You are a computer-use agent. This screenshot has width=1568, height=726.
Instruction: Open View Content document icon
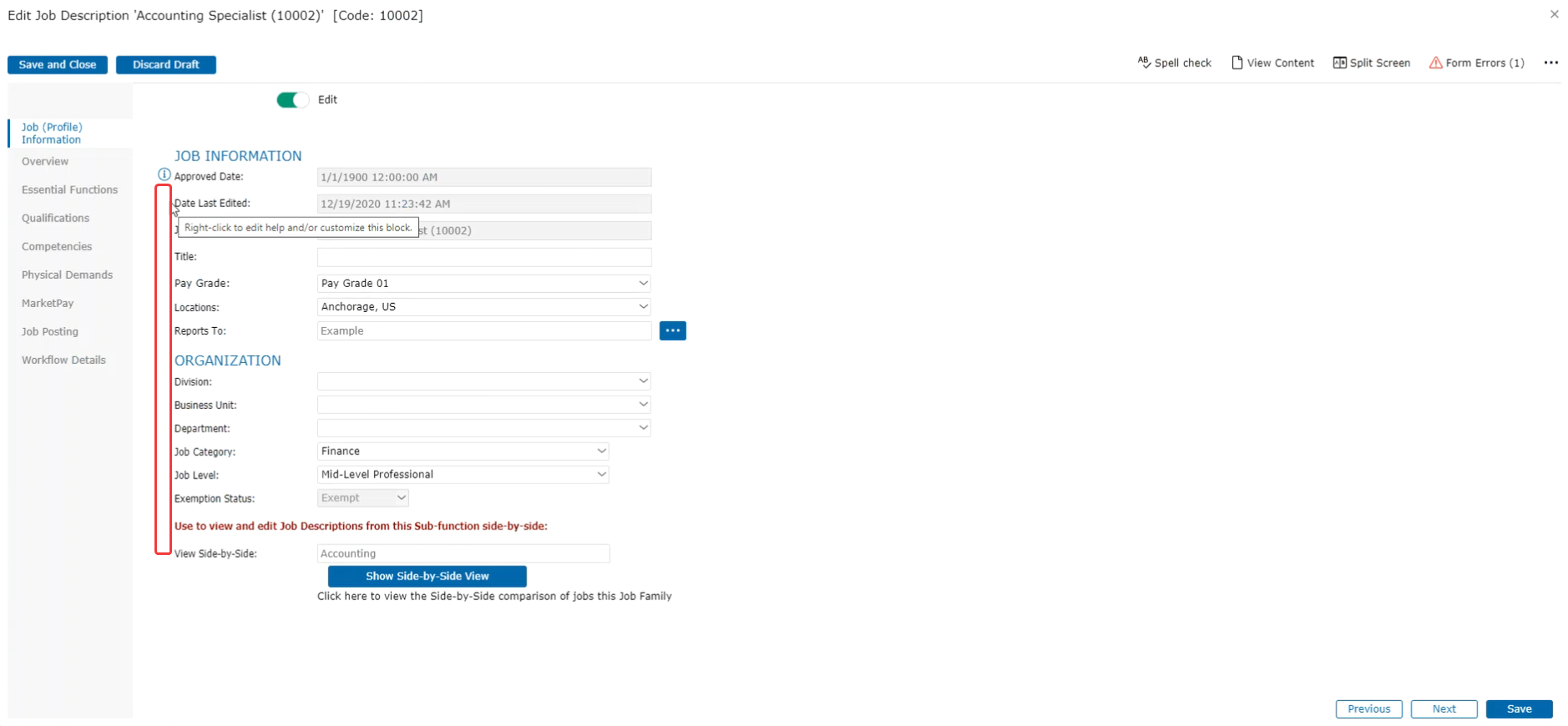[1237, 63]
